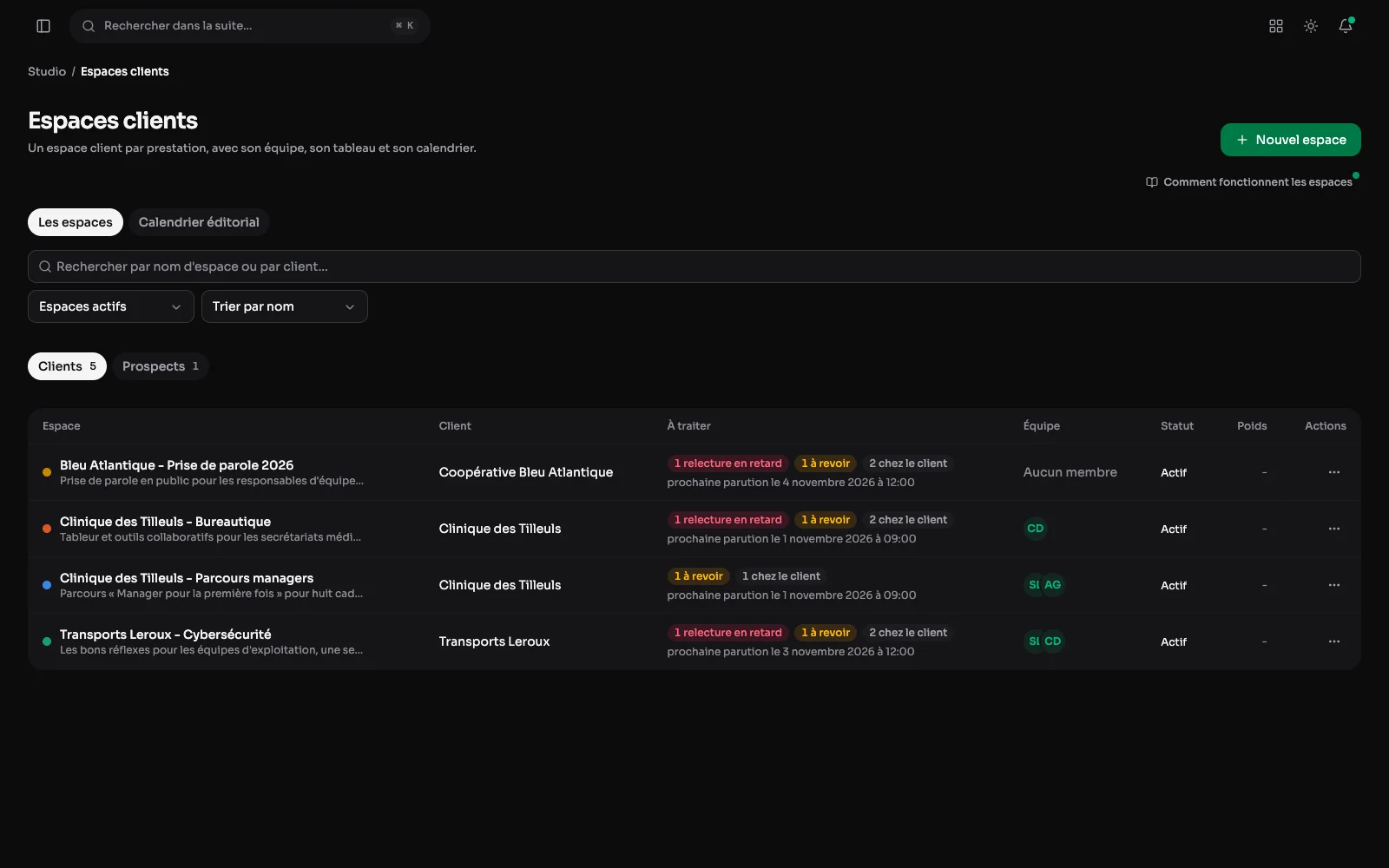
Task: Click SI avatar in Transports Leroux row
Action: (1033, 641)
